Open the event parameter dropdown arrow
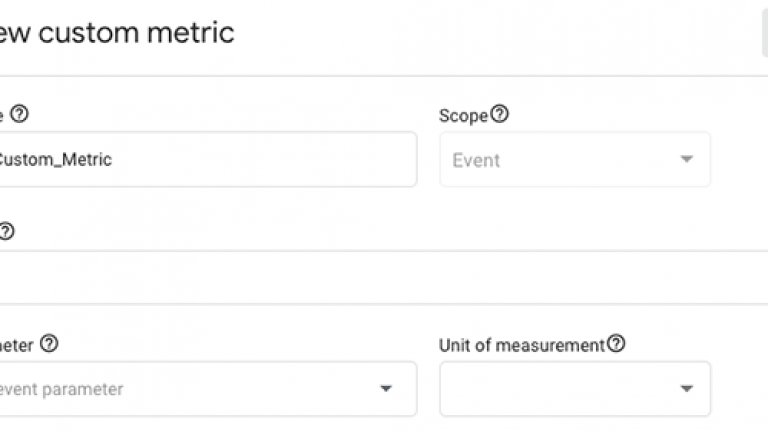768x432 pixels. click(x=386, y=389)
